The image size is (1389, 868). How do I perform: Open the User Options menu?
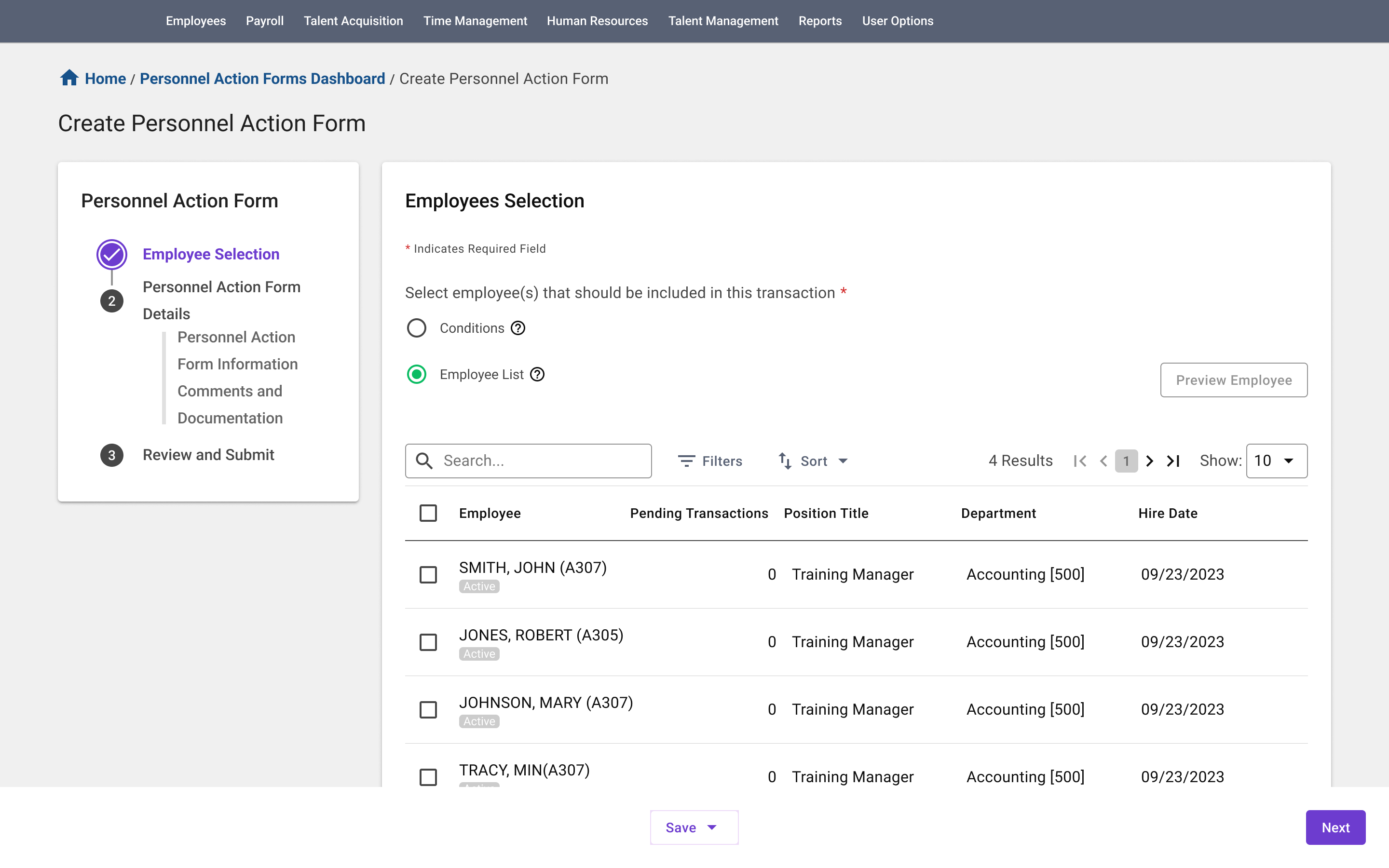click(x=897, y=21)
